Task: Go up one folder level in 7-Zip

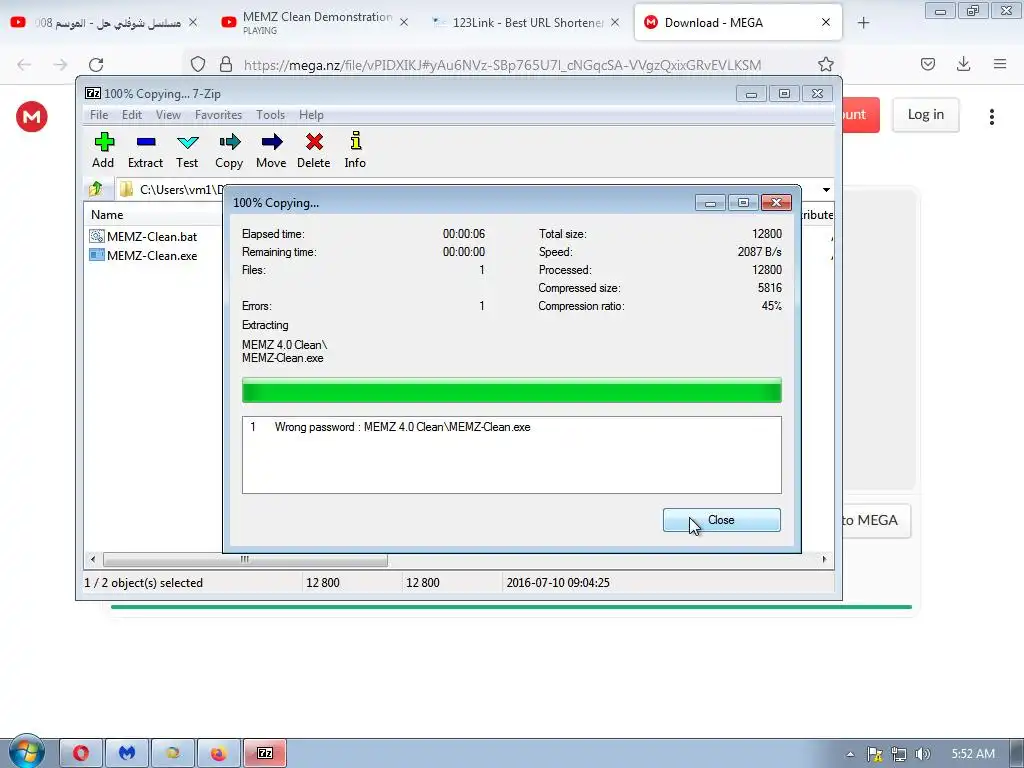Action: (x=96, y=189)
